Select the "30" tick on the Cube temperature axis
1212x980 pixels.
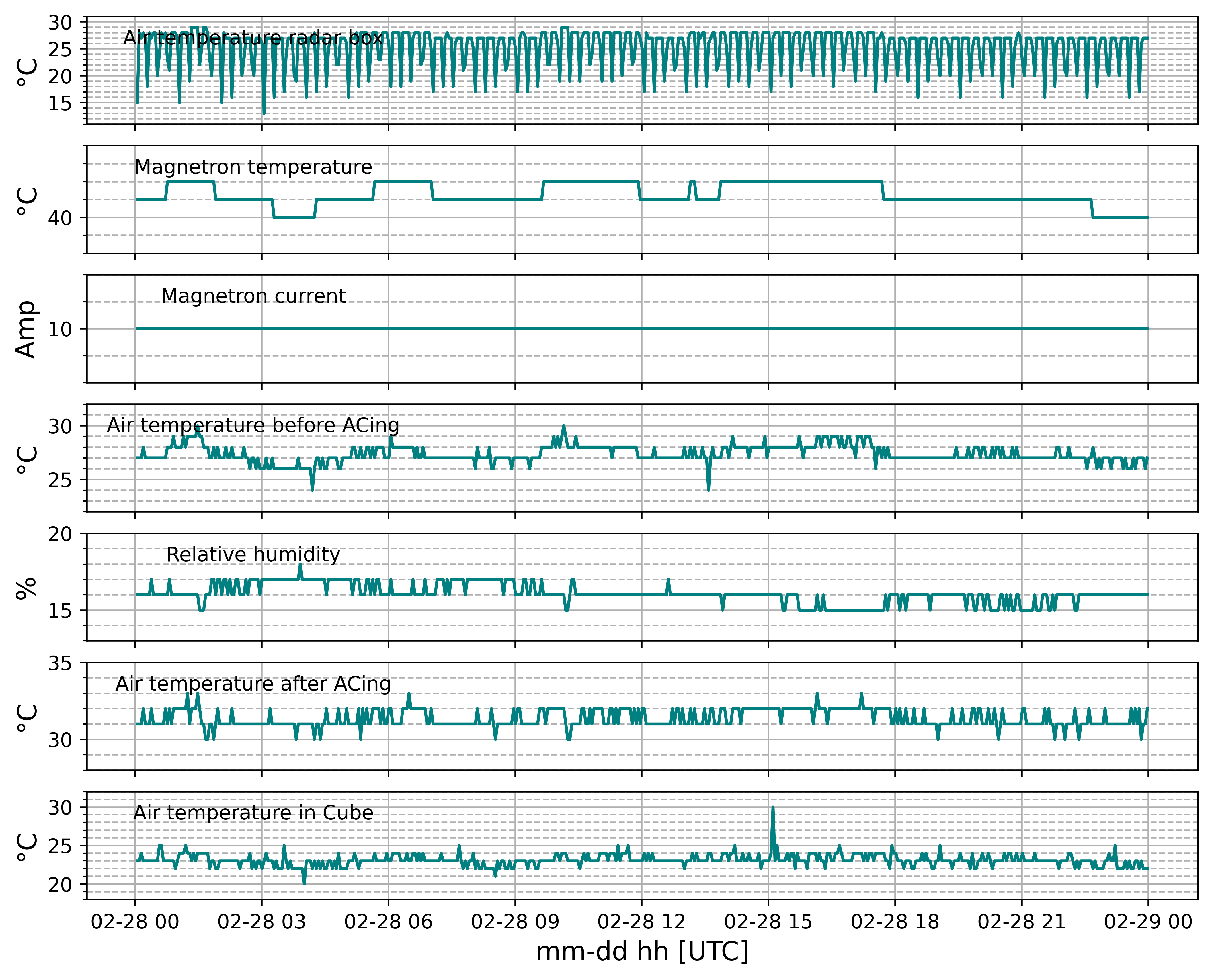point(60,808)
